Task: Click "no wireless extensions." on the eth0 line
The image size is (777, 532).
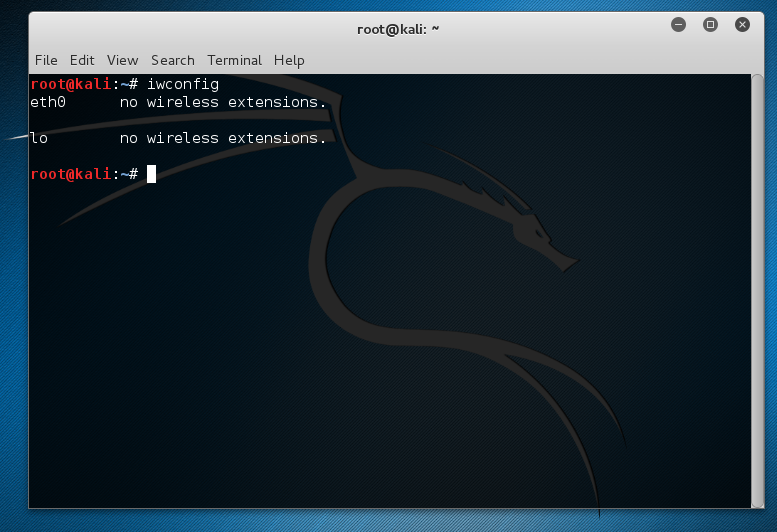Action: pyautogui.click(x=223, y=102)
